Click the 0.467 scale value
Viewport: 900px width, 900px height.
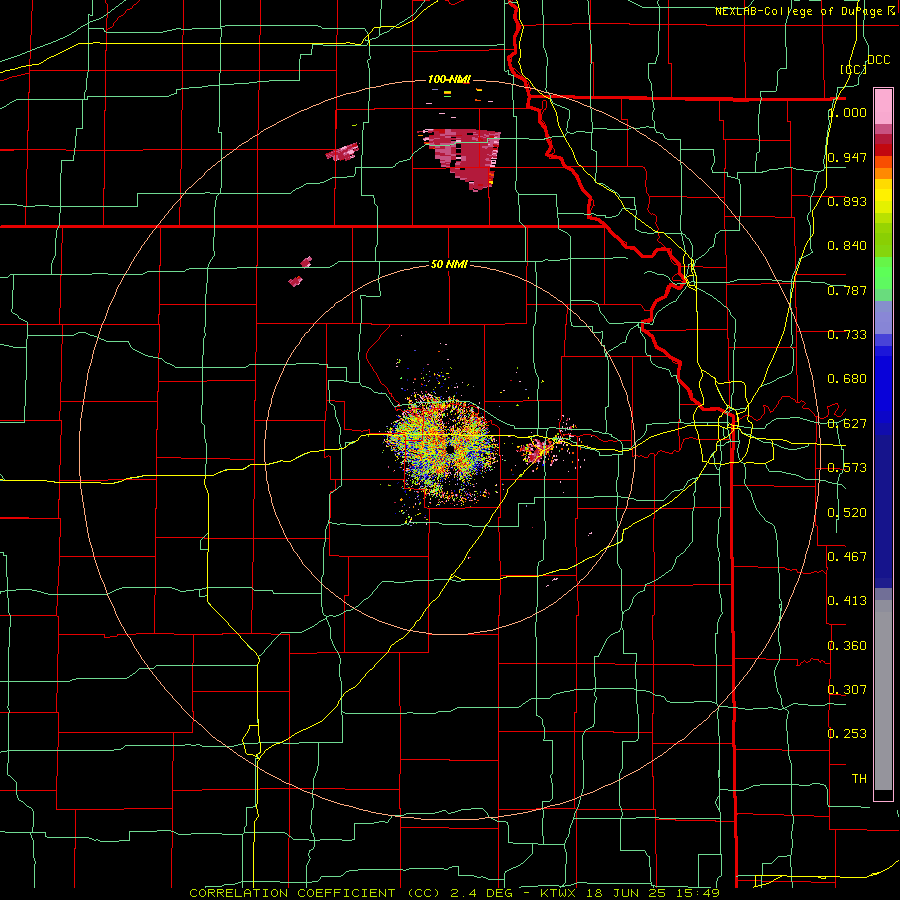click(x=847, y=556)
